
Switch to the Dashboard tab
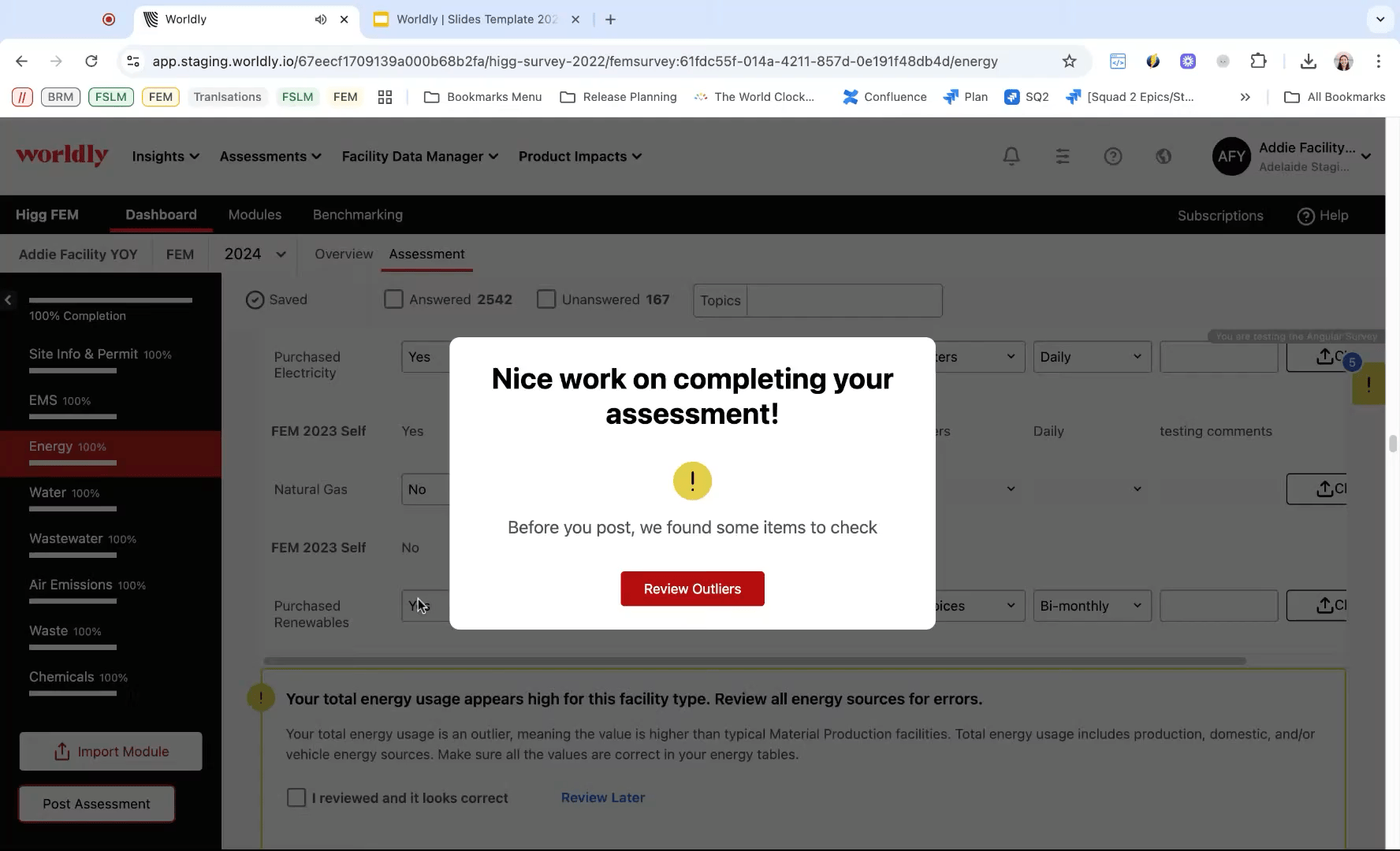pyautogui.click(x=161, y=214)
